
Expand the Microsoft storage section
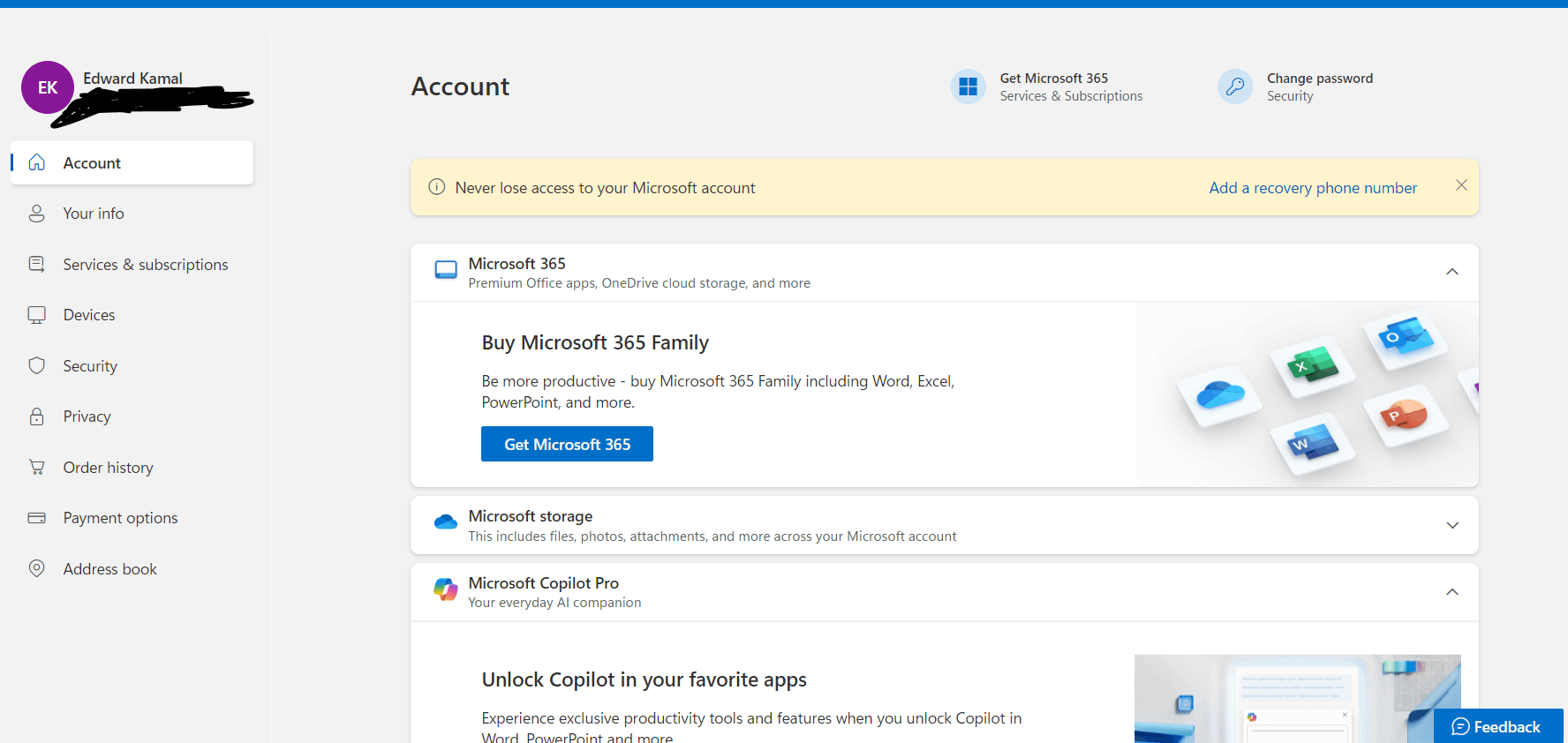(x=1452, y=525)
